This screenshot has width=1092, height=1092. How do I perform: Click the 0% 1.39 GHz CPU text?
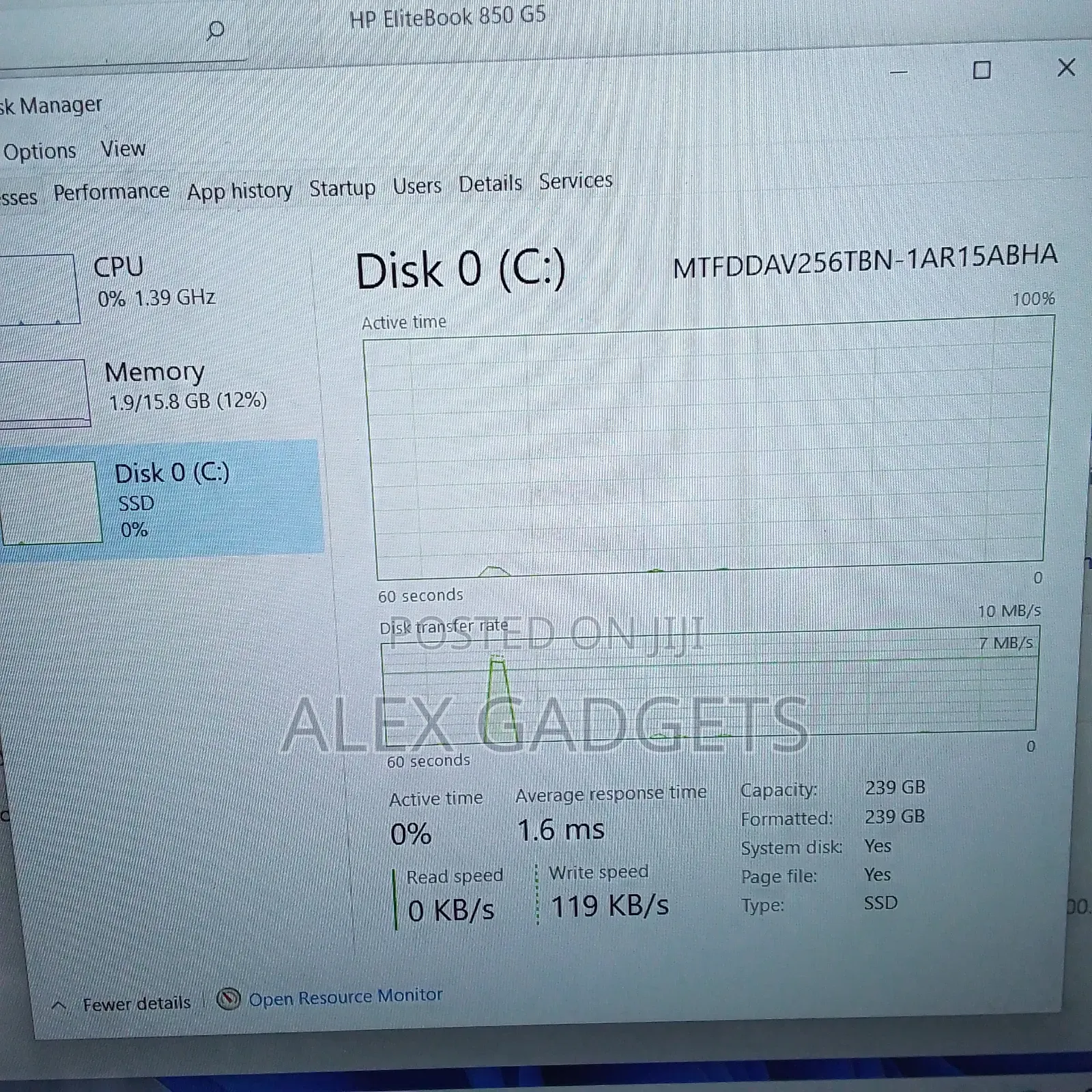(x=156, y=298)
